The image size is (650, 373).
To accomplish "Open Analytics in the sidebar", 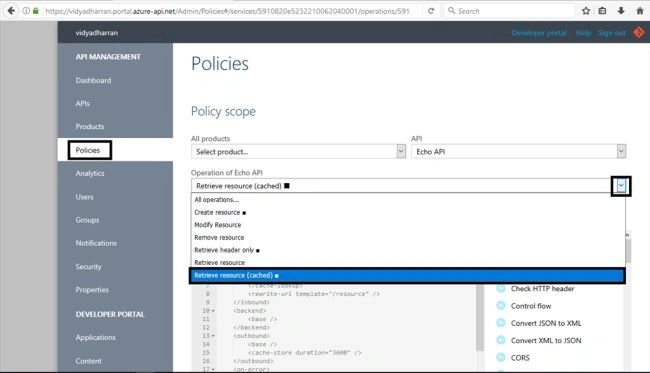I will pyautogui.click(x=90, y=173).
